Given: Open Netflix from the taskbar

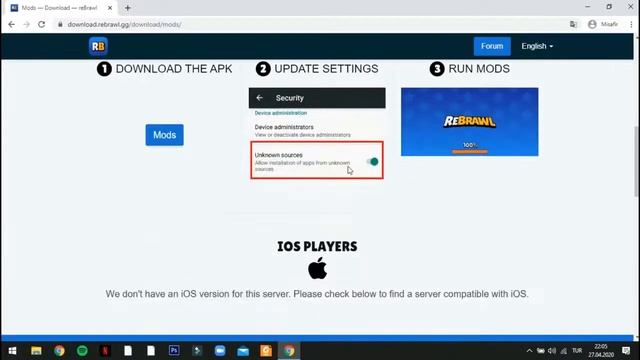Looking at the screenshot, I should [105, 351].
